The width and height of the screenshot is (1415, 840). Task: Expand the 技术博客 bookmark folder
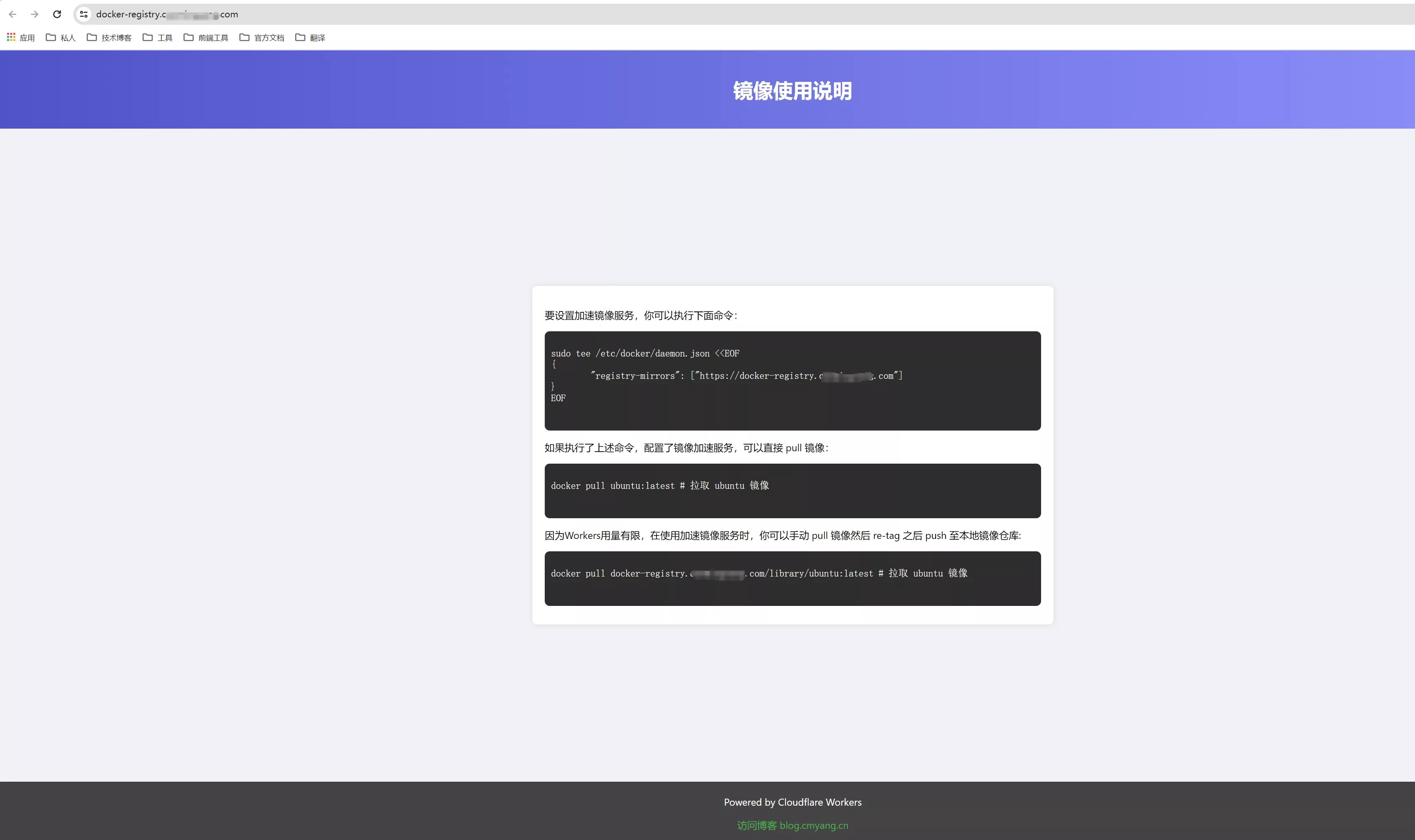pos(109,37)
